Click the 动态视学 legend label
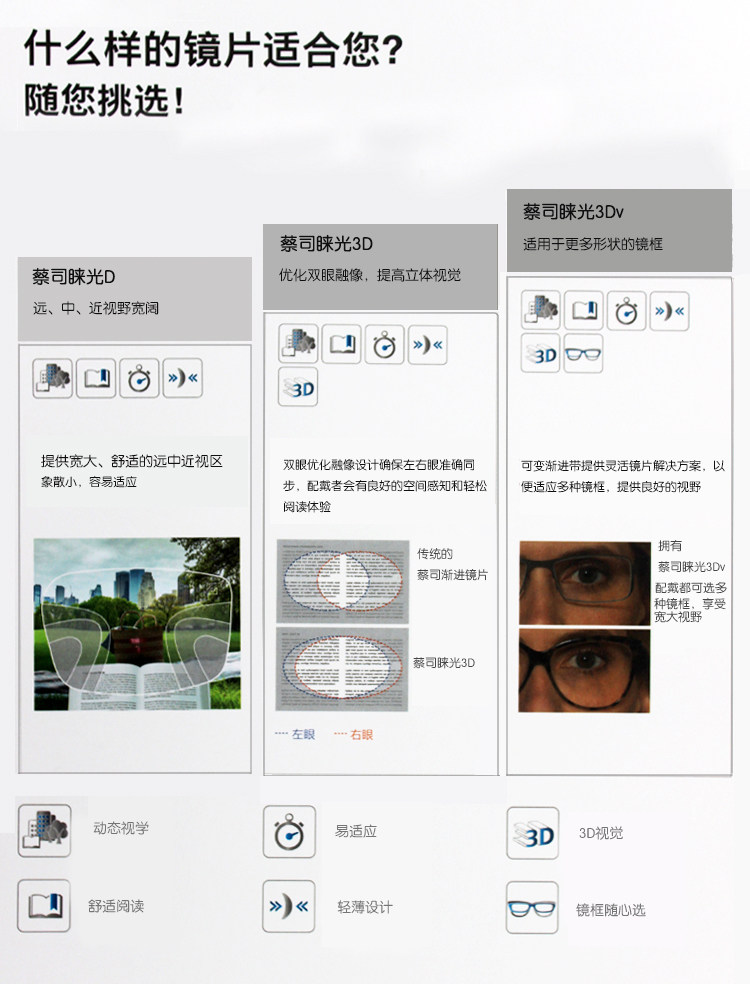The height and width of the screenshot is (984, 750). (x=121, y=828)
